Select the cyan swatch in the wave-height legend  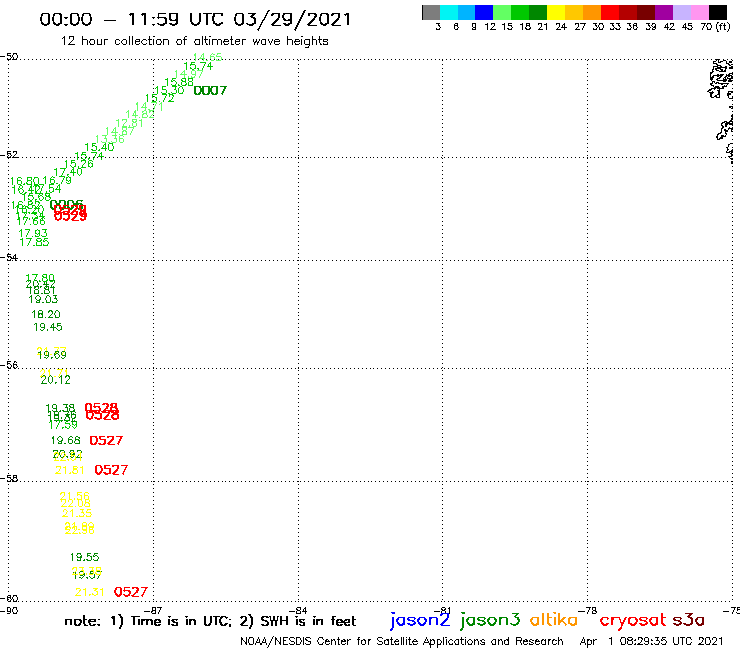449,12
